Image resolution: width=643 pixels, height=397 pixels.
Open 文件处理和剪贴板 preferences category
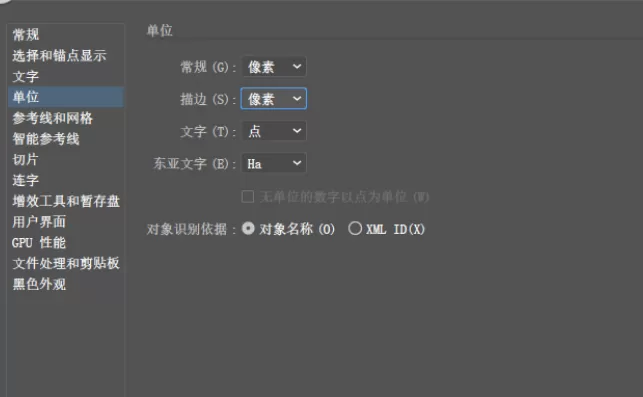pos(66,263)
